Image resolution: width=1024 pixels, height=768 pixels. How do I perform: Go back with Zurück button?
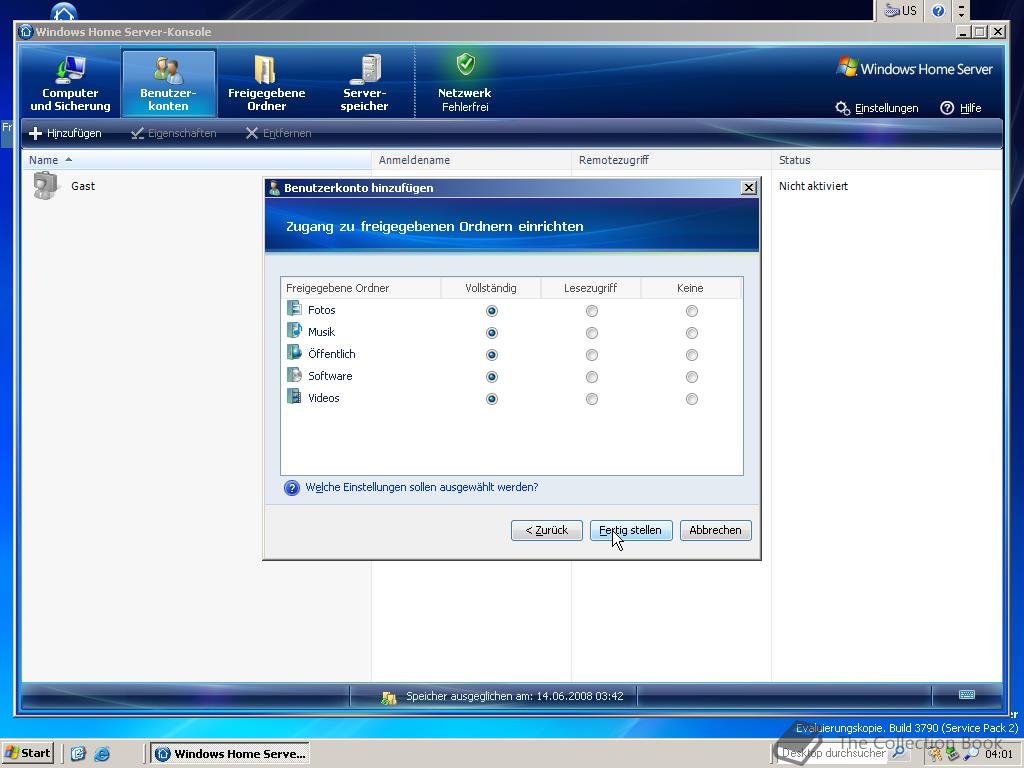point(547,530)
